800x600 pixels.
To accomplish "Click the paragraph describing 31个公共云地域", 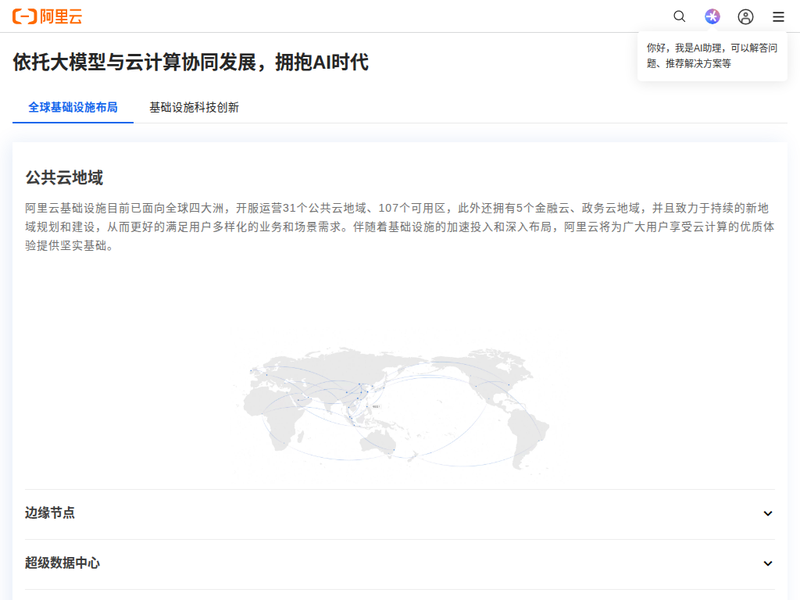I will click(x=399, y=227).
